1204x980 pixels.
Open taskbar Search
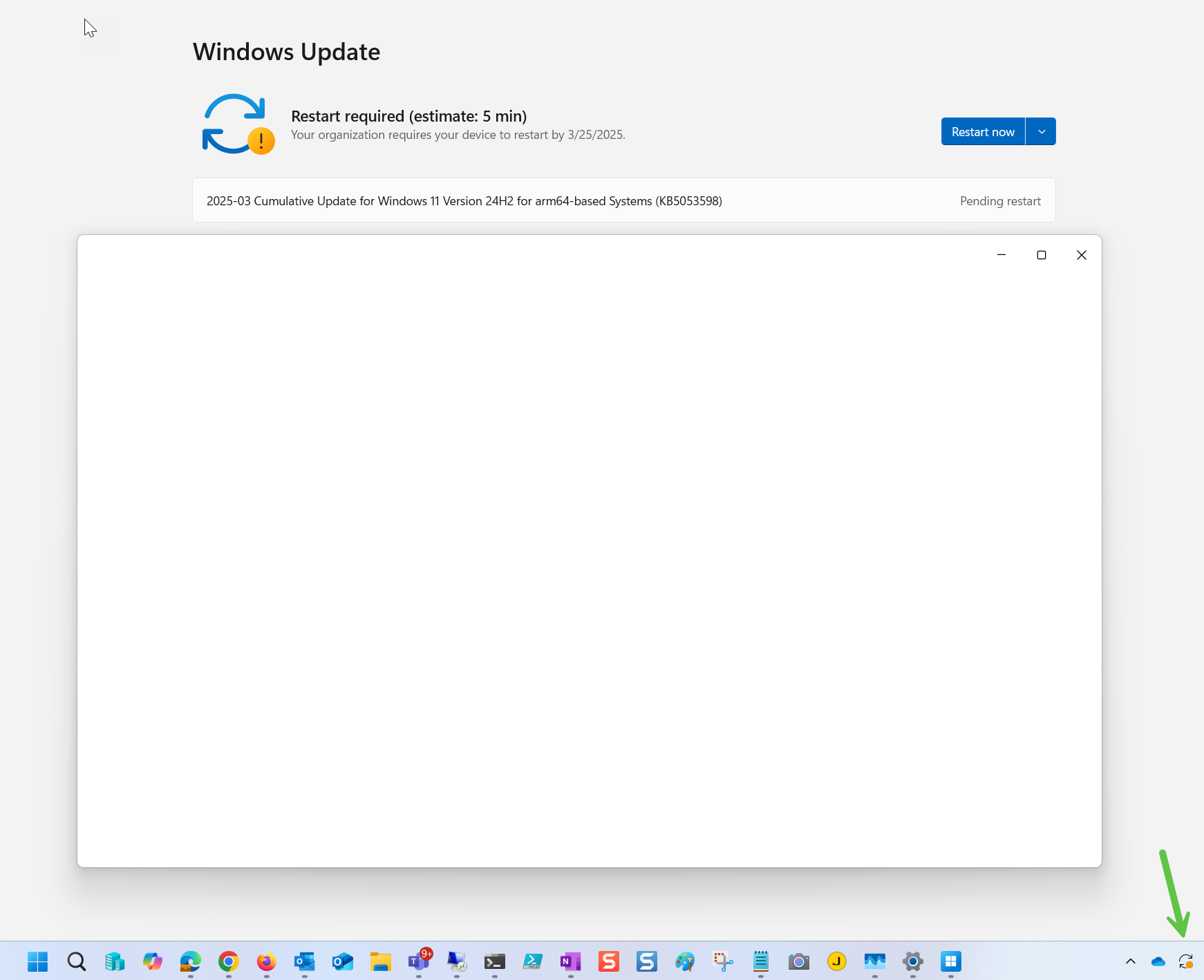coord(77,961)
